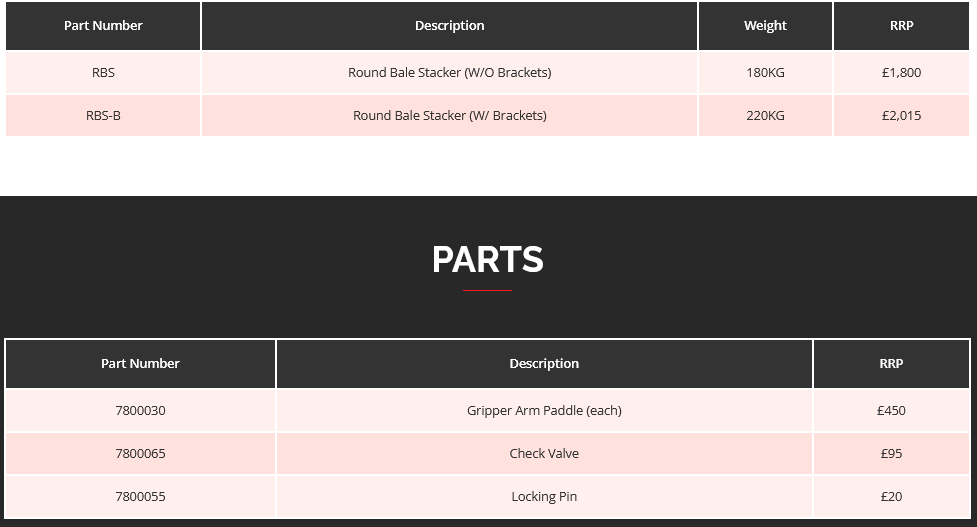Select the RBS-B part number cell
The width and height of the screenshot is (977, 527).
pos(103,115)
